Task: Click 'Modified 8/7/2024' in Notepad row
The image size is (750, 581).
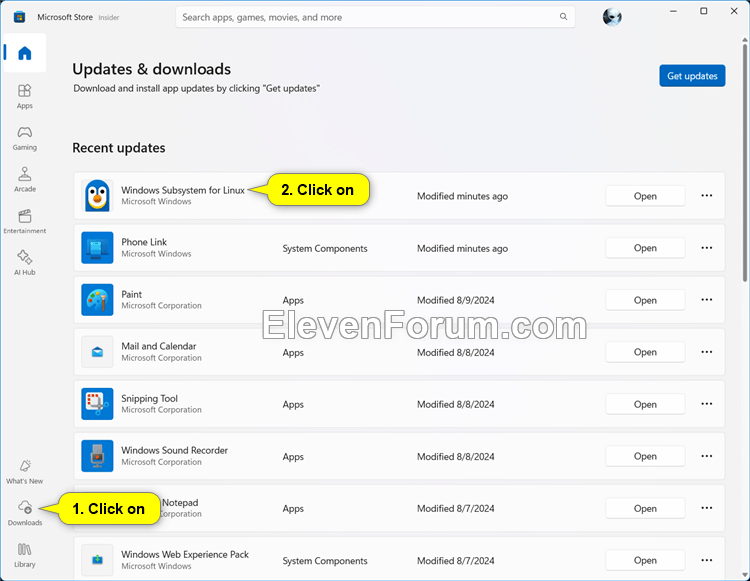Action: coord(455,508)
